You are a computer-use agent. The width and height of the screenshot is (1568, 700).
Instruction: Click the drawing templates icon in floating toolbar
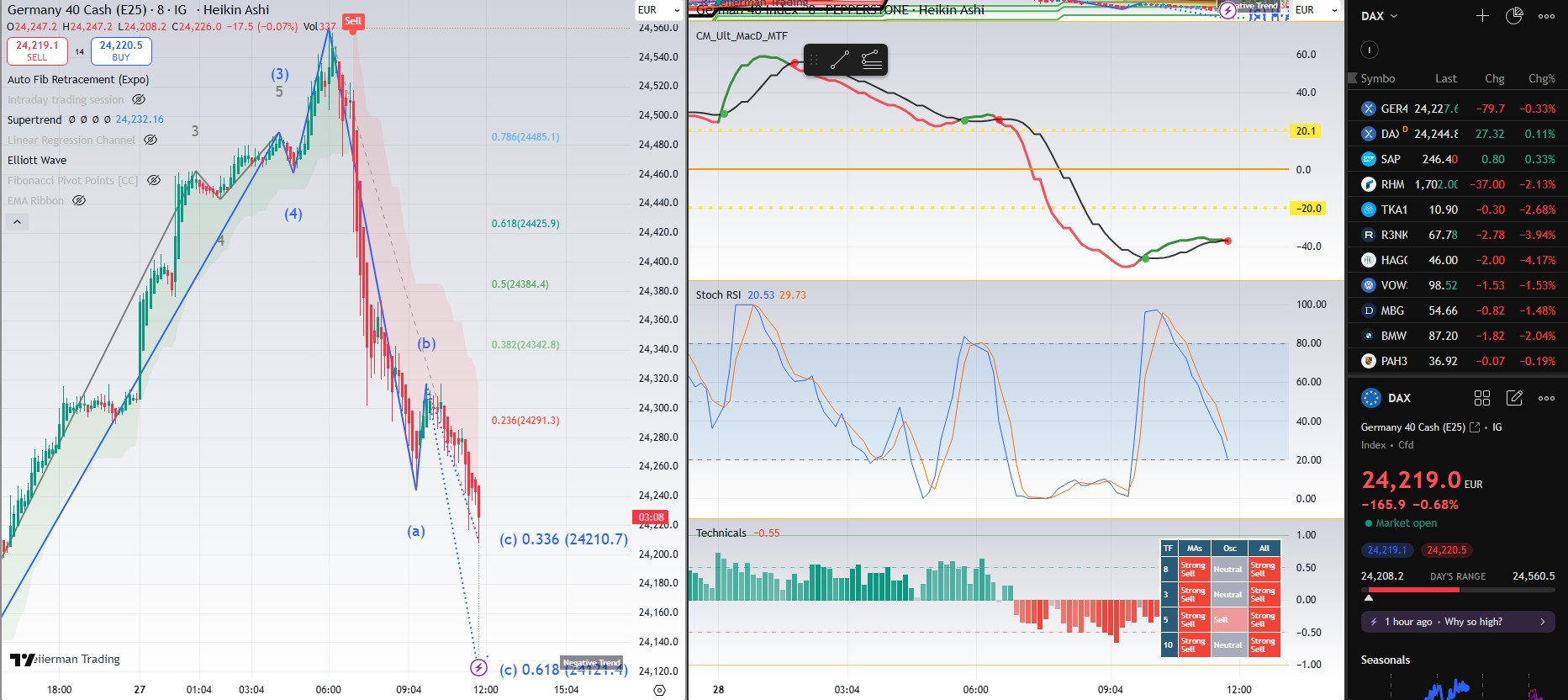pyautogui.click(x=871, y=60)
